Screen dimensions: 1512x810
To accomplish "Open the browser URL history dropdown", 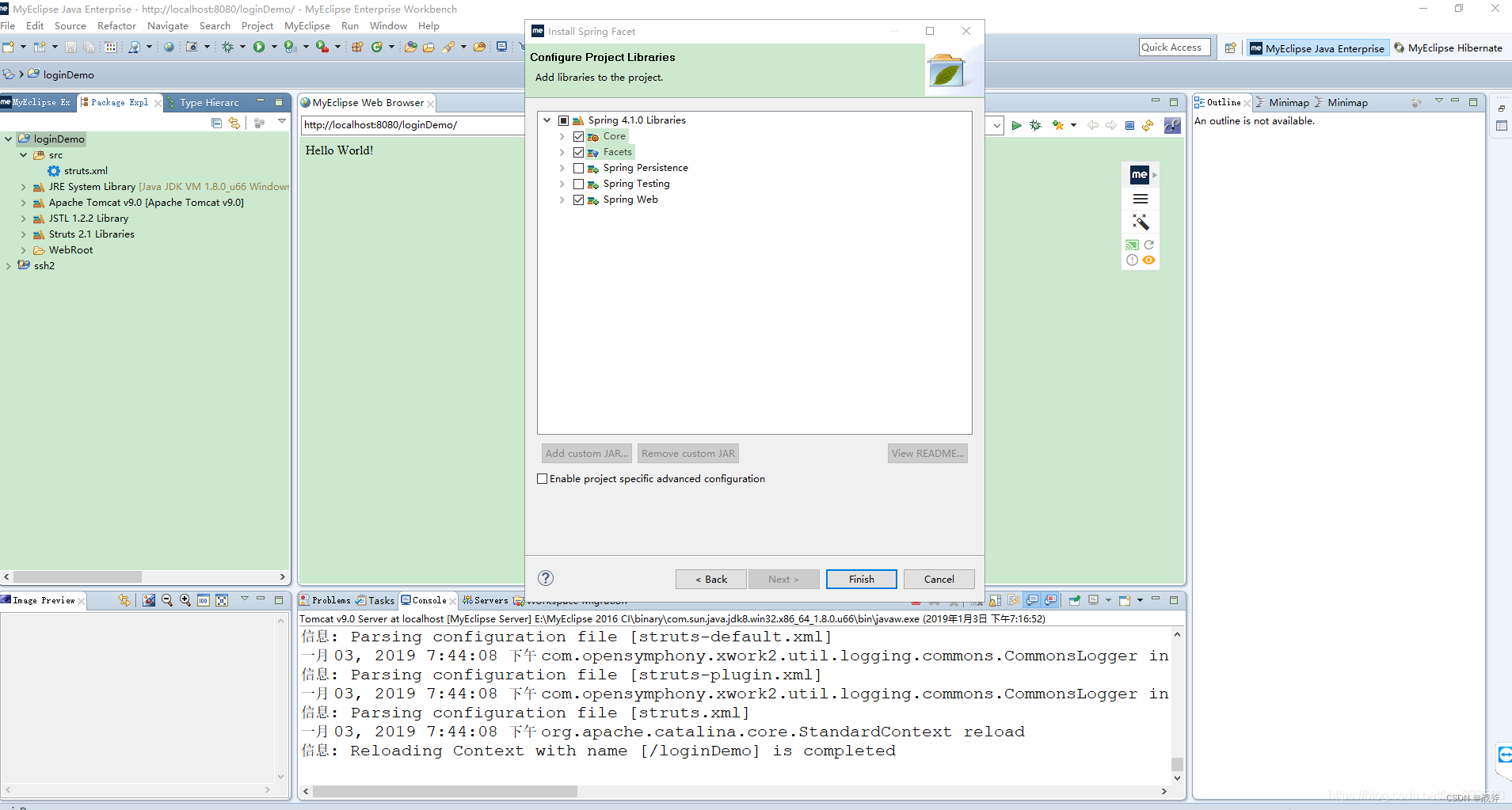I will [996, 125].
